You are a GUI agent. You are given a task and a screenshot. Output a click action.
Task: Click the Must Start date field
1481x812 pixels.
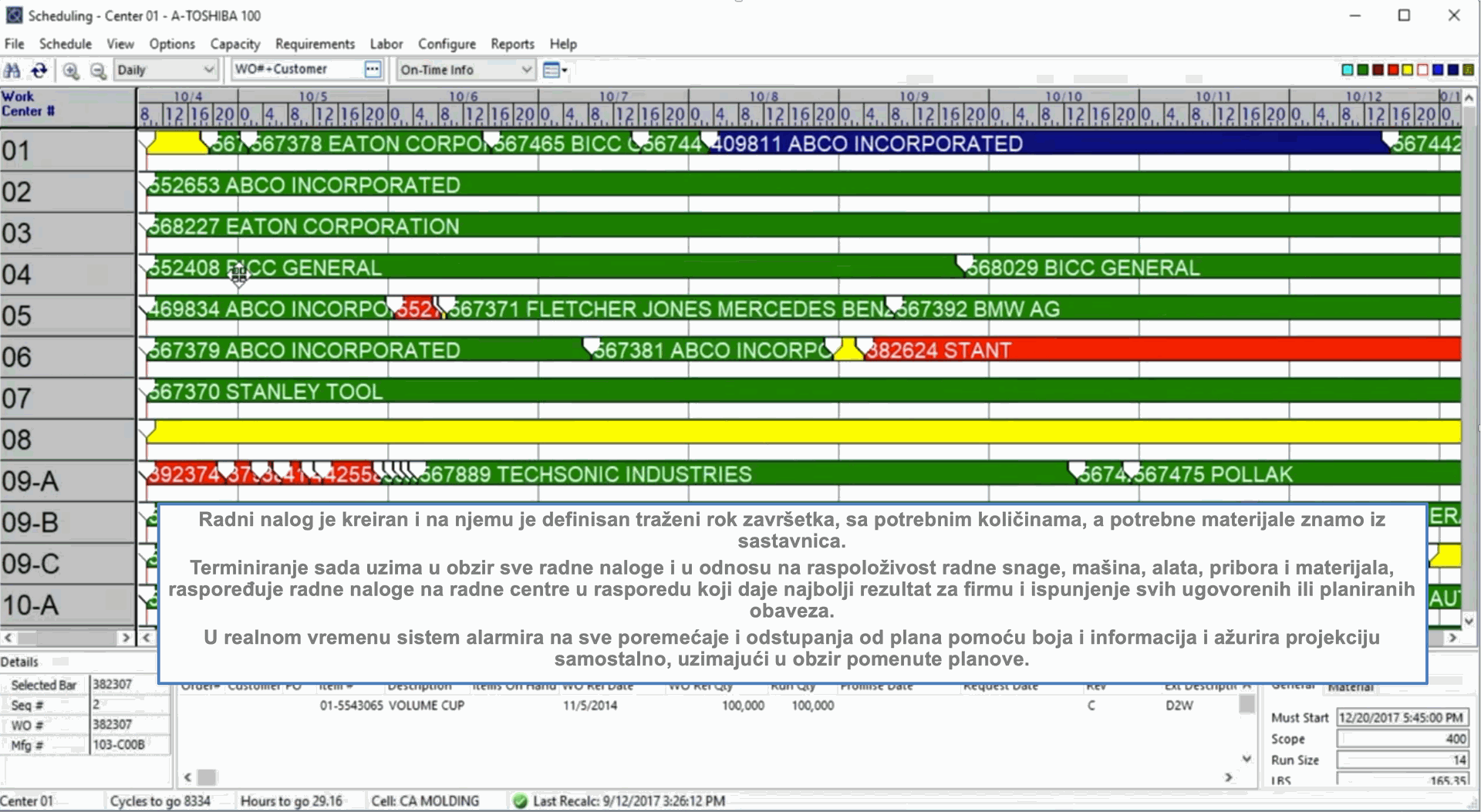[1402, 717]
